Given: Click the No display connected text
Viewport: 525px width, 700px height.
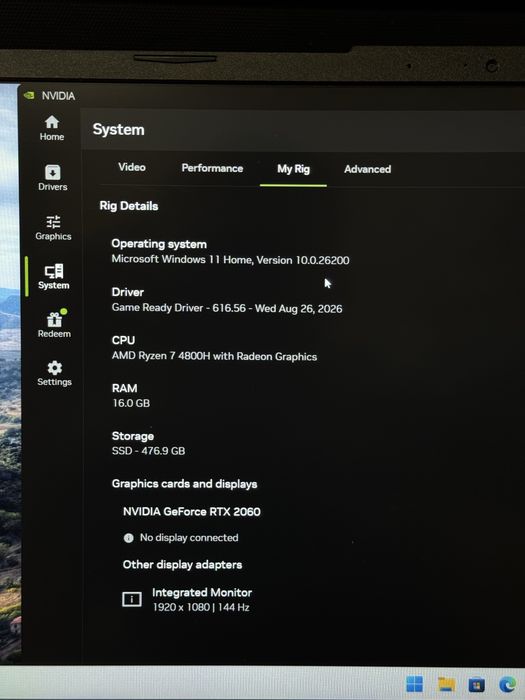Looking at the screenshot, I should point(189,538).
